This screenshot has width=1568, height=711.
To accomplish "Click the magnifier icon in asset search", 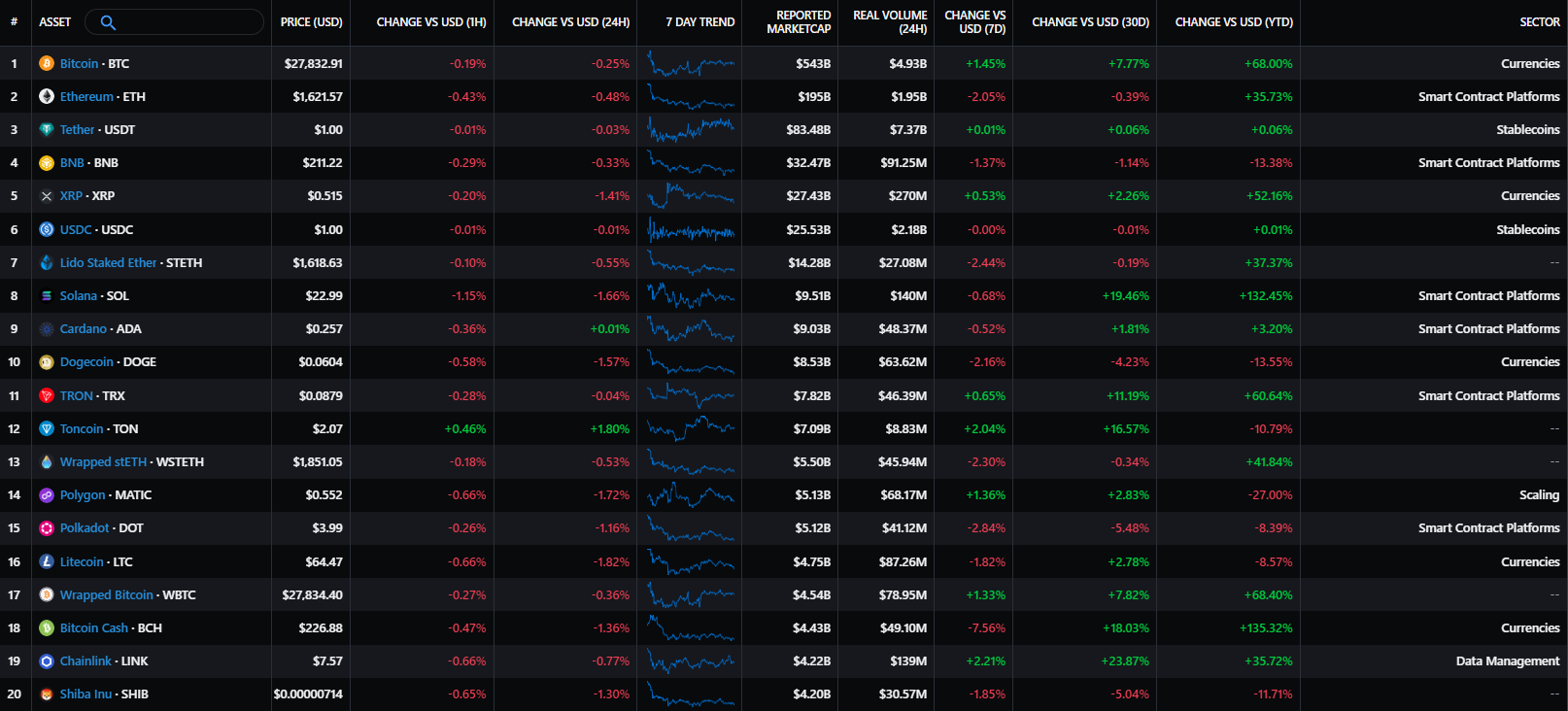I will point(108,22).
